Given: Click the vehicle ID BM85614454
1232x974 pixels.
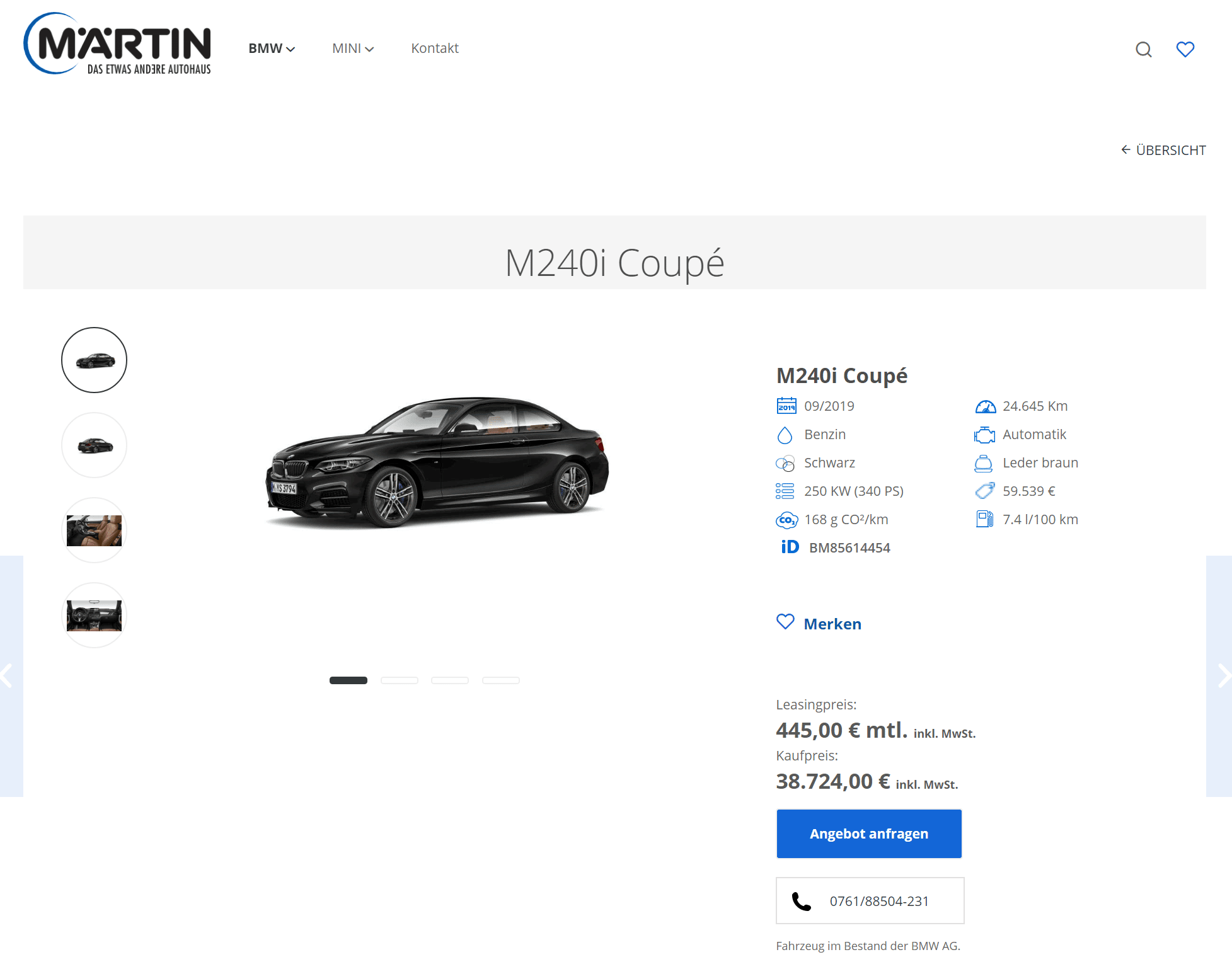Looking at the screenshot, I should (849, 547).
